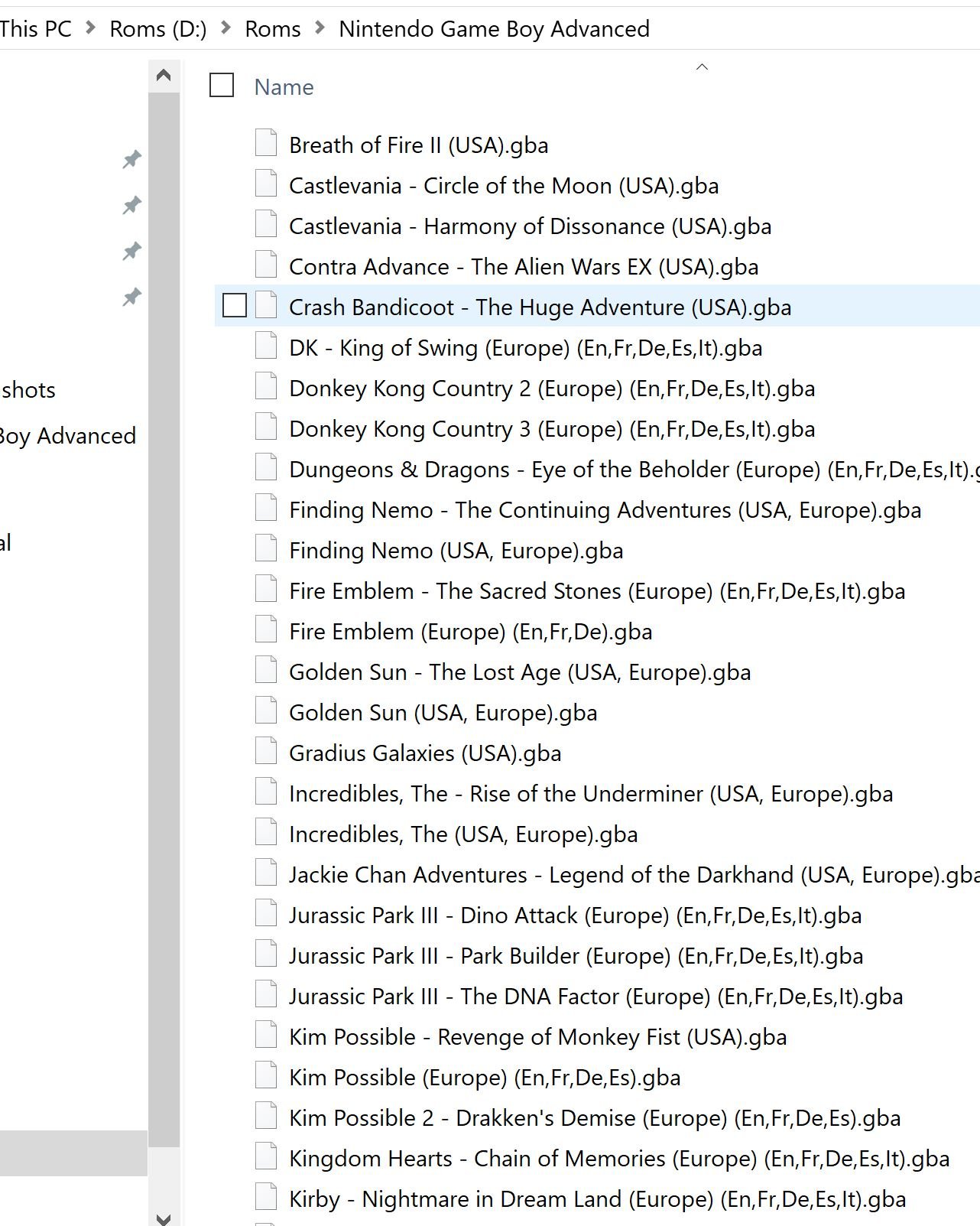Click file icon of Gradius Galaxies
Viewport: 980px width, 1226px height.
[265, 751]
